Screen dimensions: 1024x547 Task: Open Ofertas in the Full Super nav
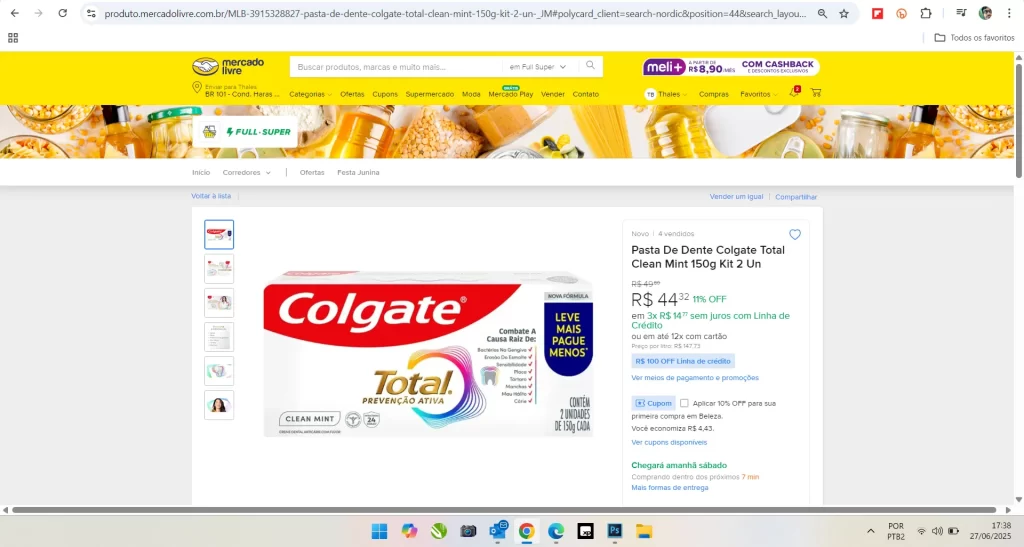[312, 172]
